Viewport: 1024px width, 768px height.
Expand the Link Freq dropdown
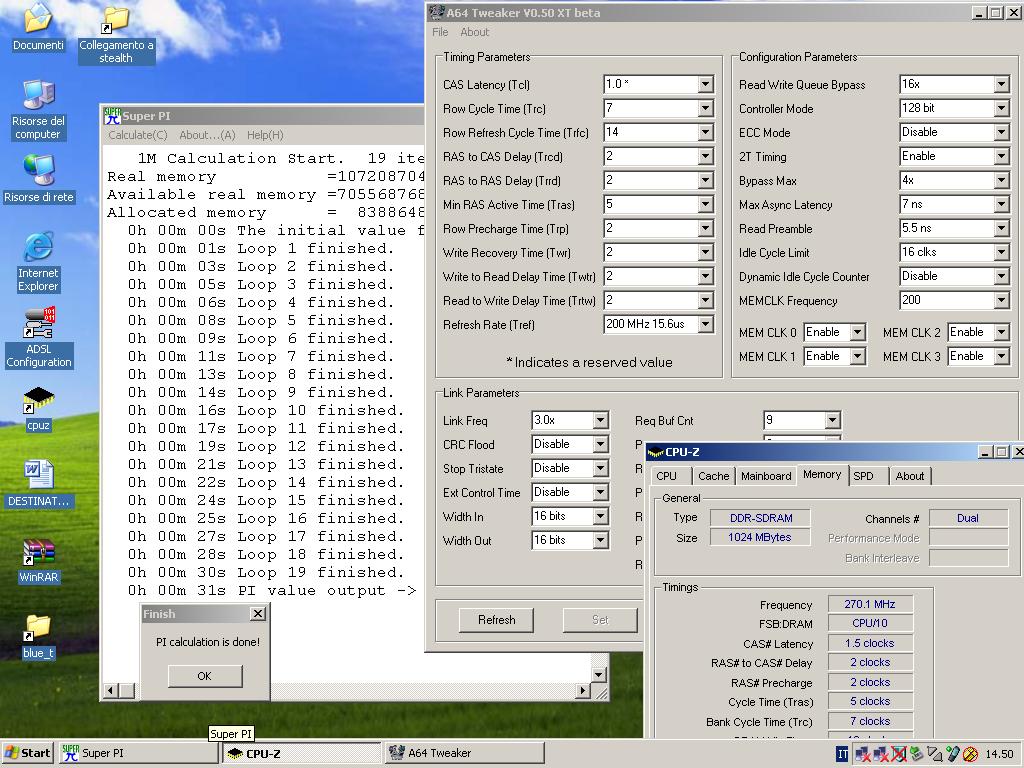601,421
